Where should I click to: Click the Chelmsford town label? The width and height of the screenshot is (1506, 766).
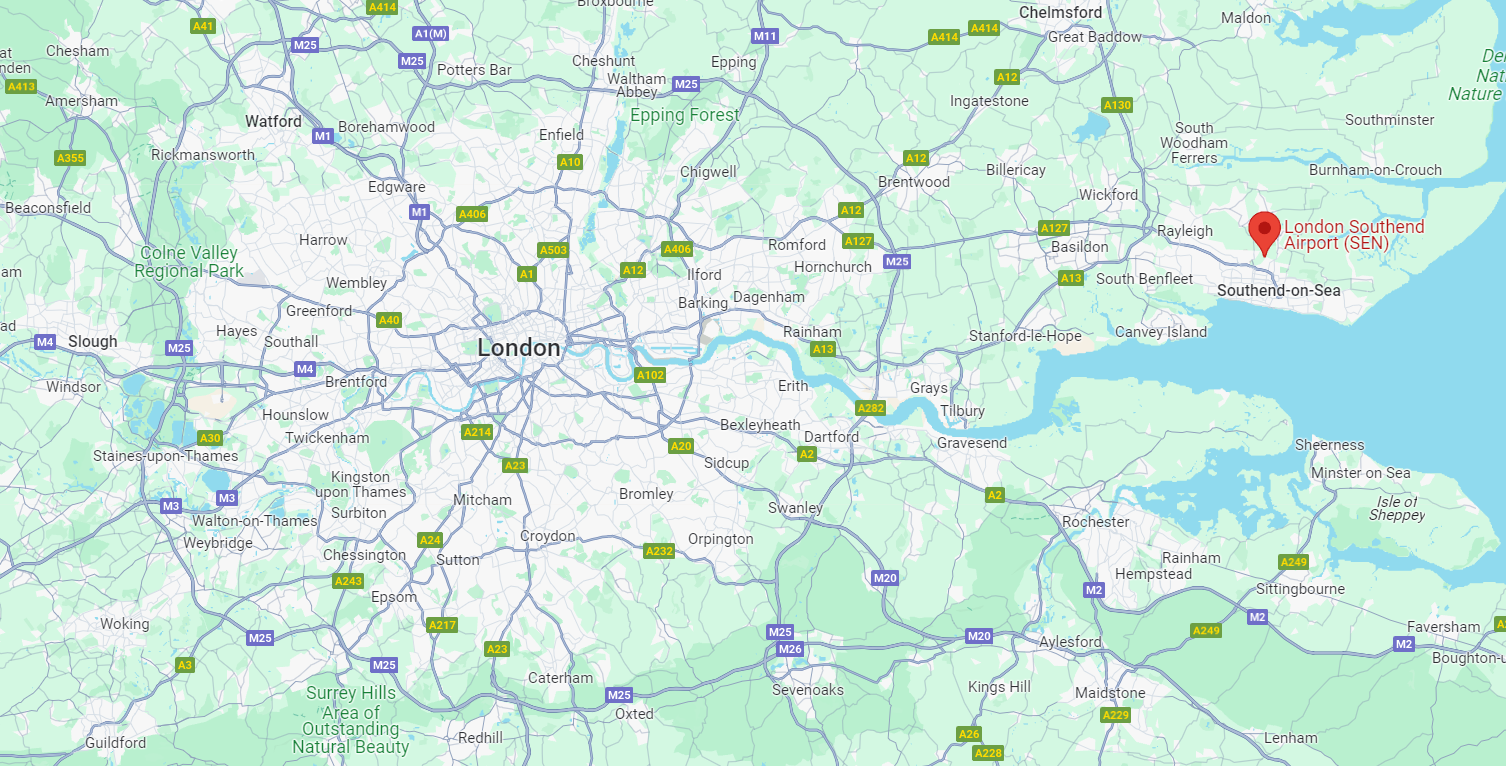click(x=1061, y=12)
